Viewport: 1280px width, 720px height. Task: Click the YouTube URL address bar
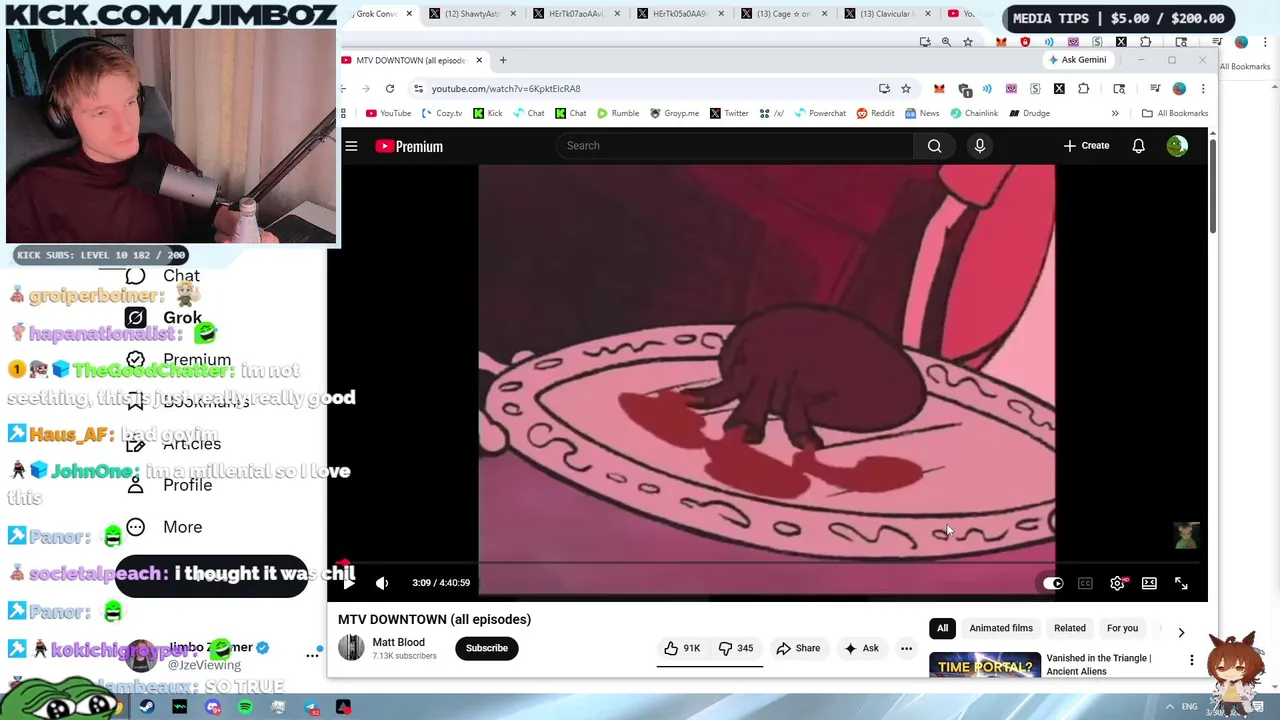click(650, 89)
